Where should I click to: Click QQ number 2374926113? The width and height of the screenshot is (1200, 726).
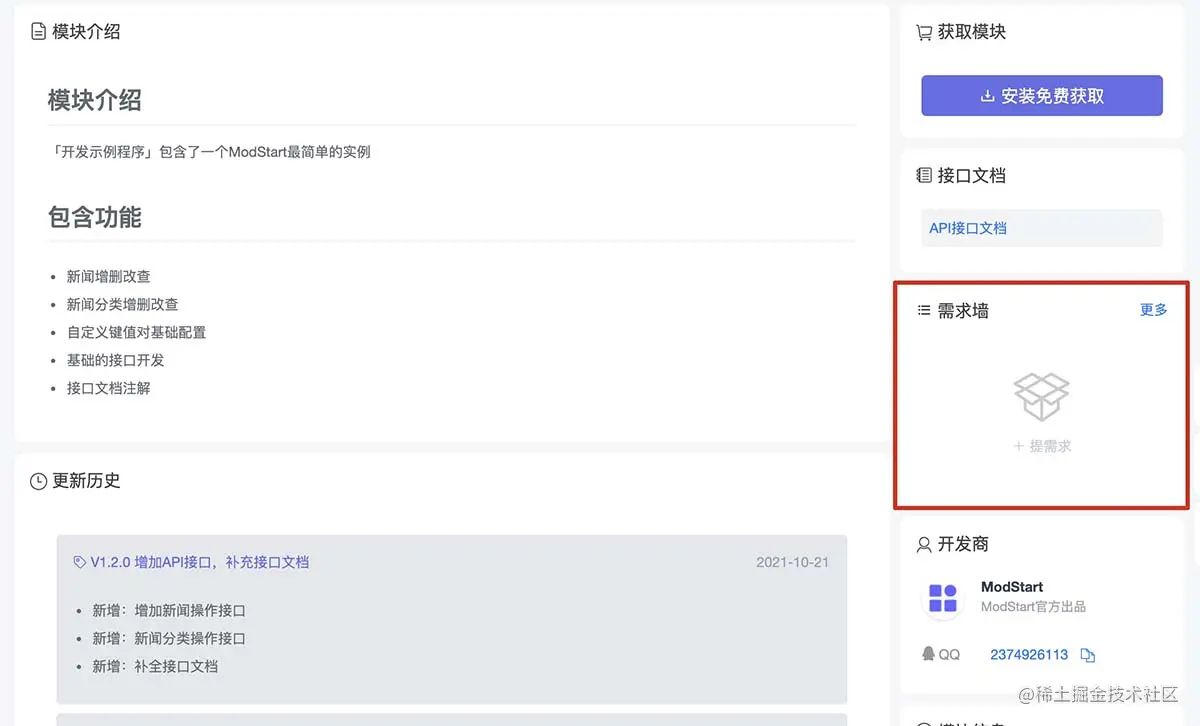click(1029, 654)
